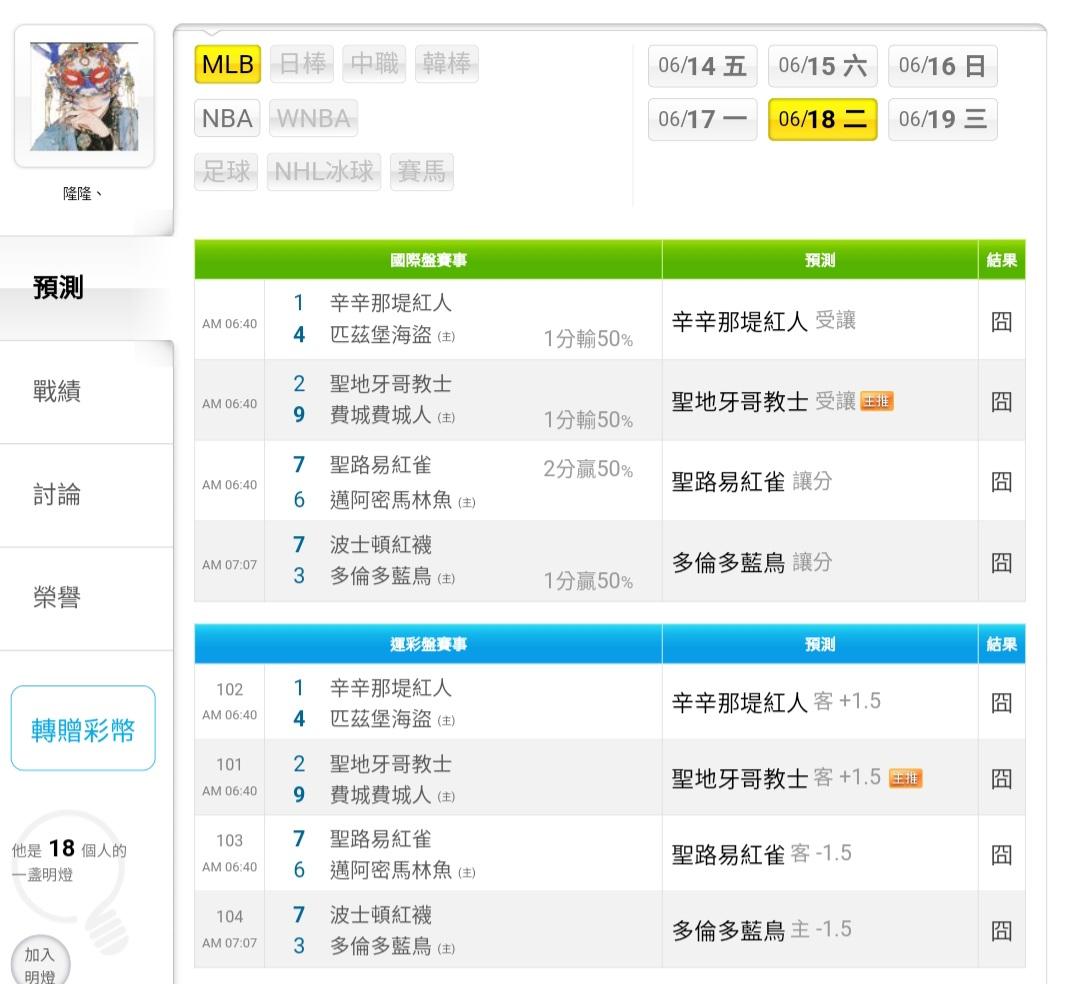This screenshot has width=1080, height=984.
Task: Open the 戰績 sidebar section
Action: point(86,392)
